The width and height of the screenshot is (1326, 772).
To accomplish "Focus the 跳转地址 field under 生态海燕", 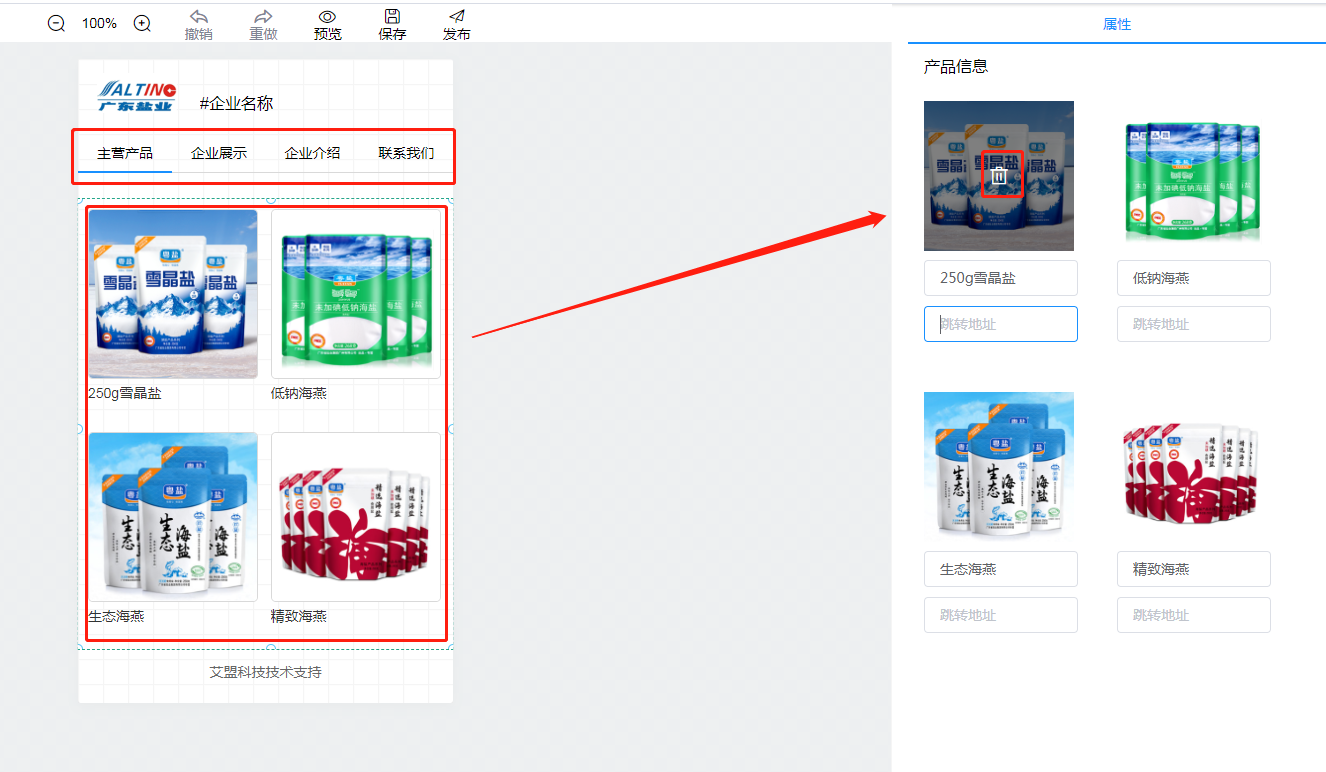I will [x=1001, y=615].
